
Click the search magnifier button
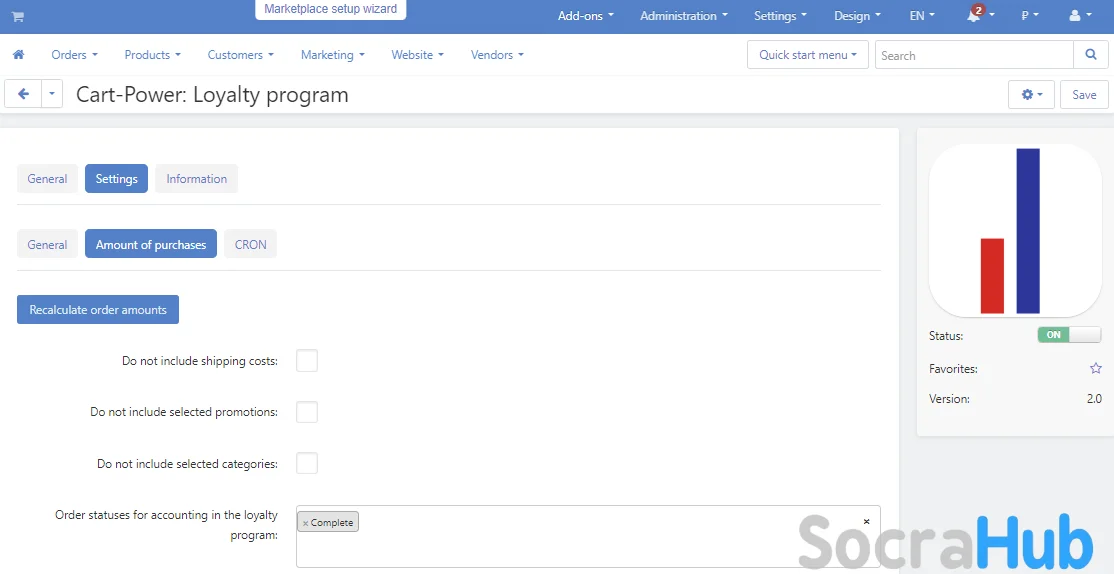point(1091,55)
